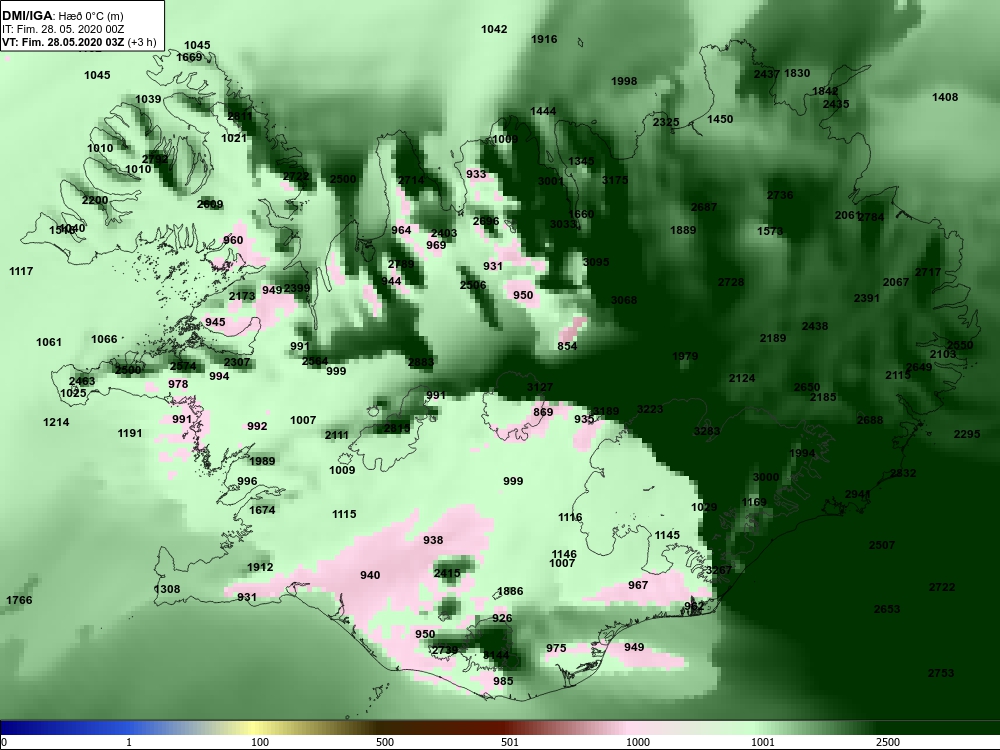Select the value 2463
This screenshot has height=750, width=1000.
point(82,381)
